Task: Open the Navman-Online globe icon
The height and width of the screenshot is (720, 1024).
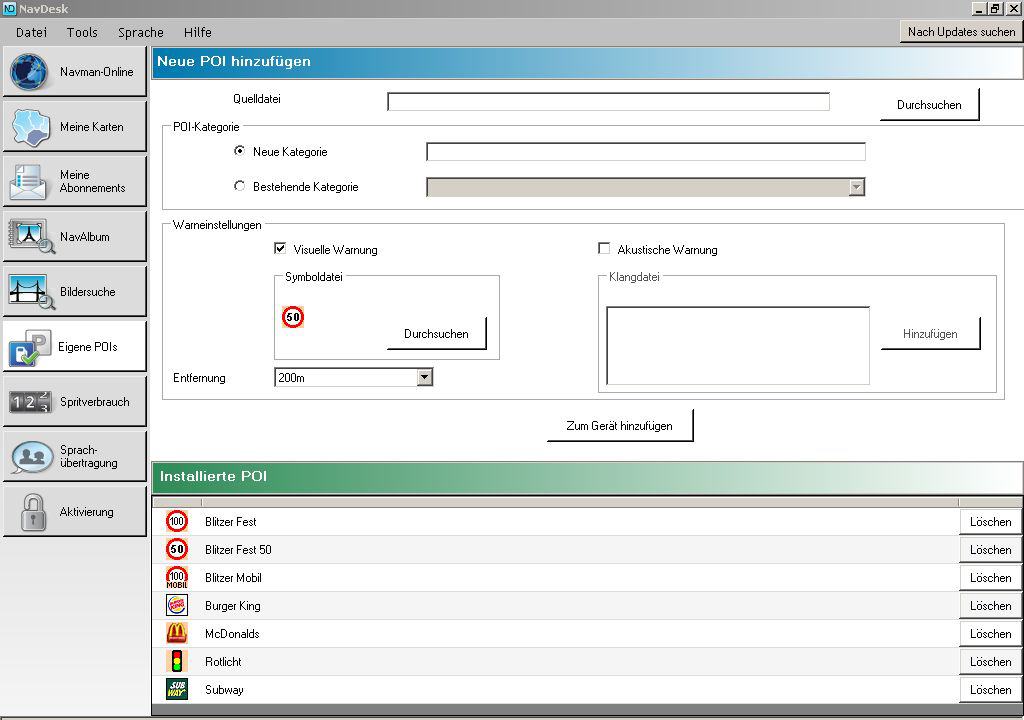Action: click(30, 72)
